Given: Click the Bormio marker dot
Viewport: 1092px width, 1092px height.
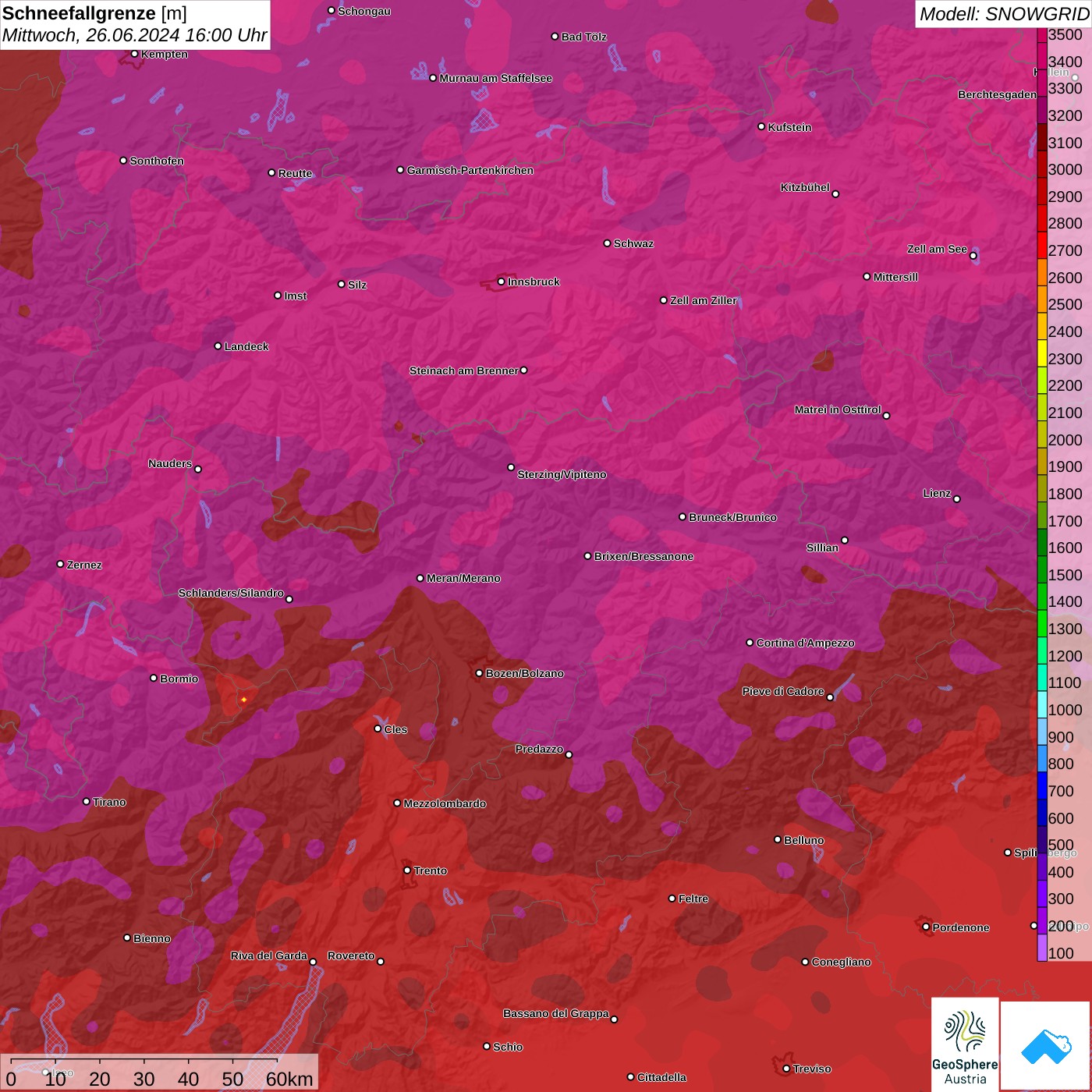Looking at the screenshot, I should (154, 678).
